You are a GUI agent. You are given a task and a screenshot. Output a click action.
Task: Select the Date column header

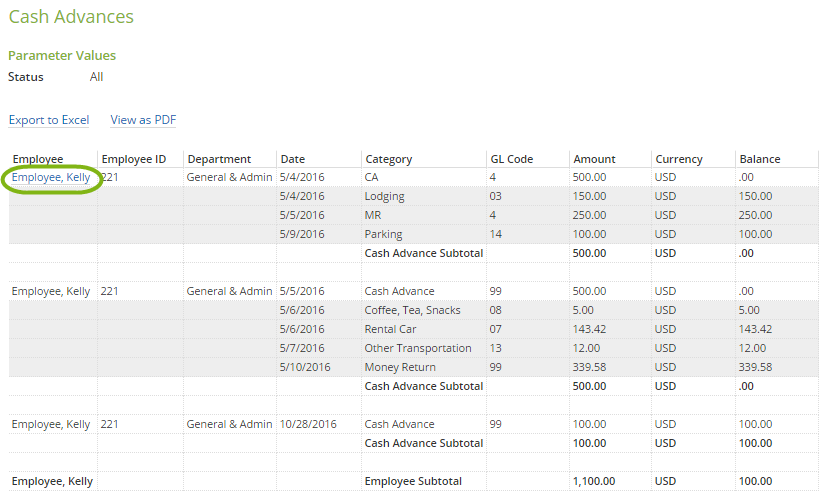pos(292,159)
